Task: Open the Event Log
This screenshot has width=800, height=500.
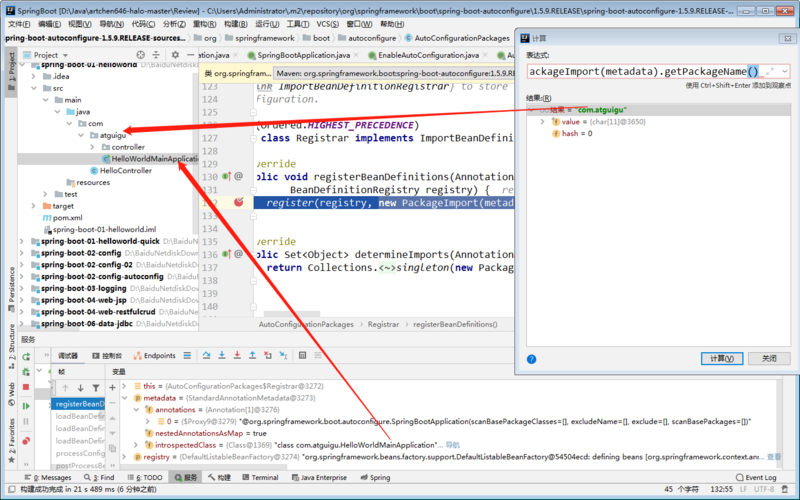Action: click(756, 478)
